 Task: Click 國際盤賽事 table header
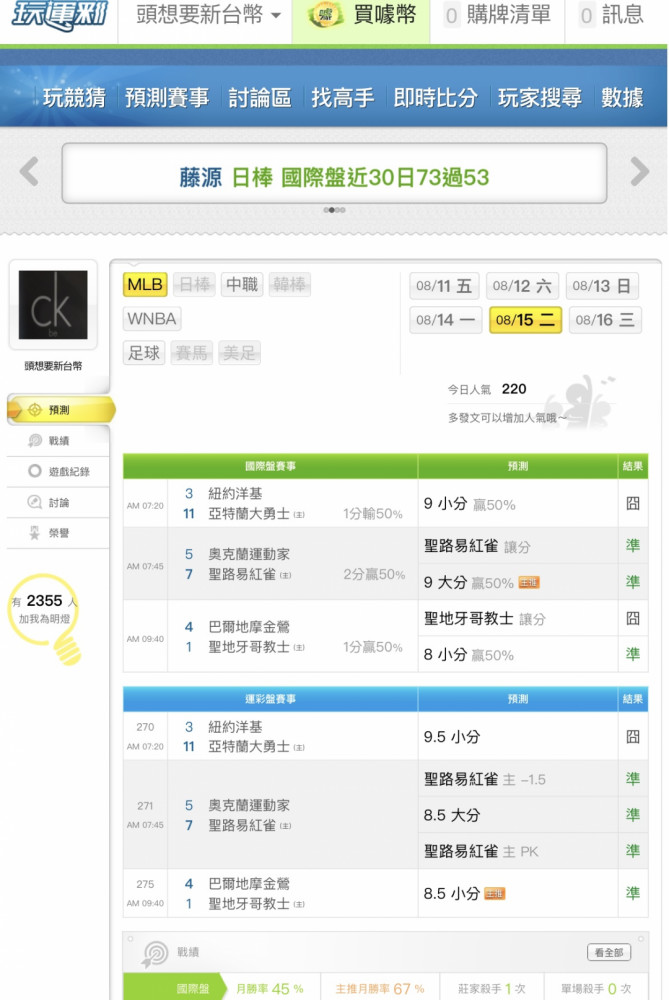click(x=270, y=466)
